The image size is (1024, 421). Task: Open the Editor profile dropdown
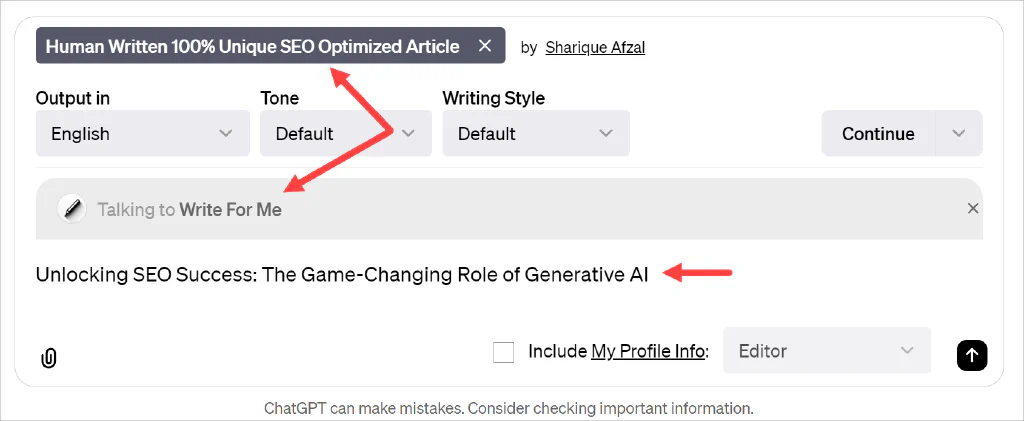click(x=827, y=351)
